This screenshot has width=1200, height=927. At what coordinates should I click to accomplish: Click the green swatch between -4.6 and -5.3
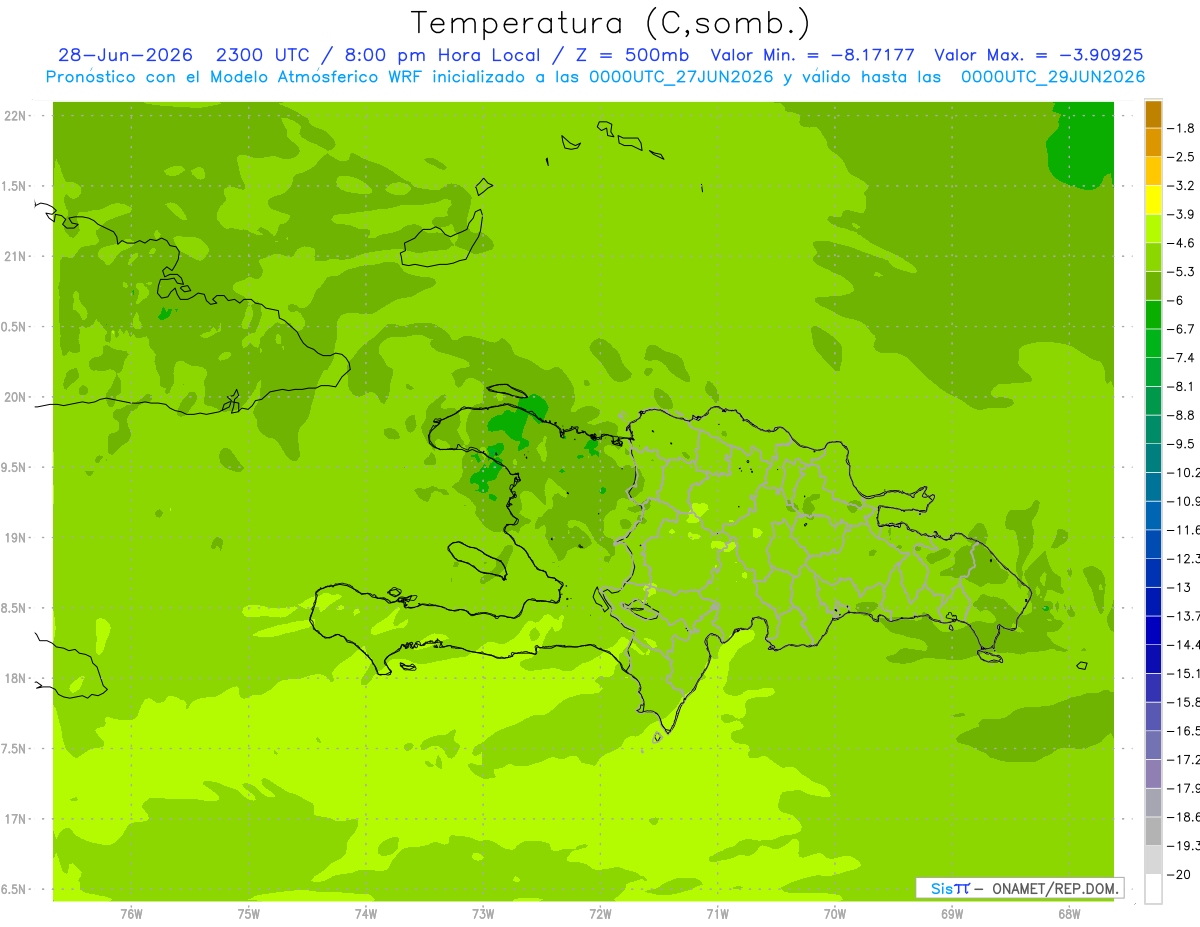(1153, 257)
